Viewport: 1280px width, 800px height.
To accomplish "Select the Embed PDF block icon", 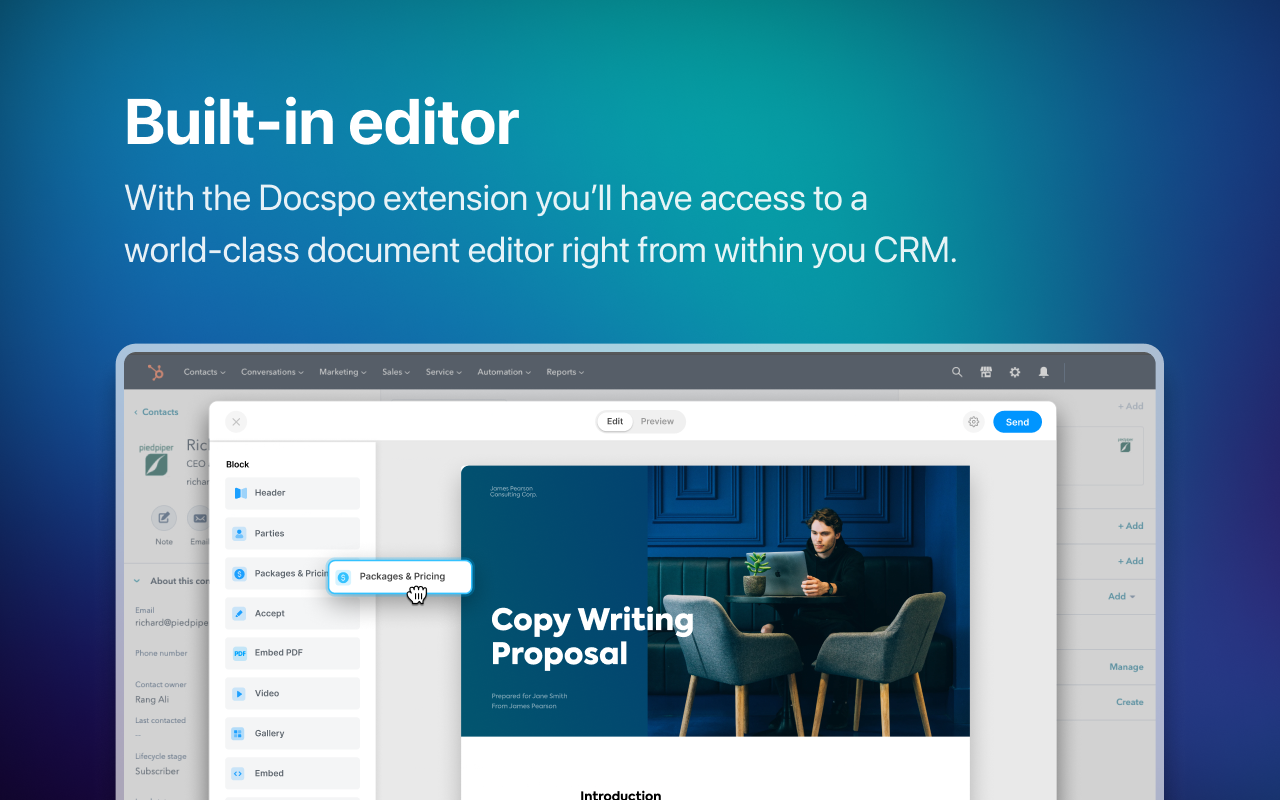I will tap(239, 653).
